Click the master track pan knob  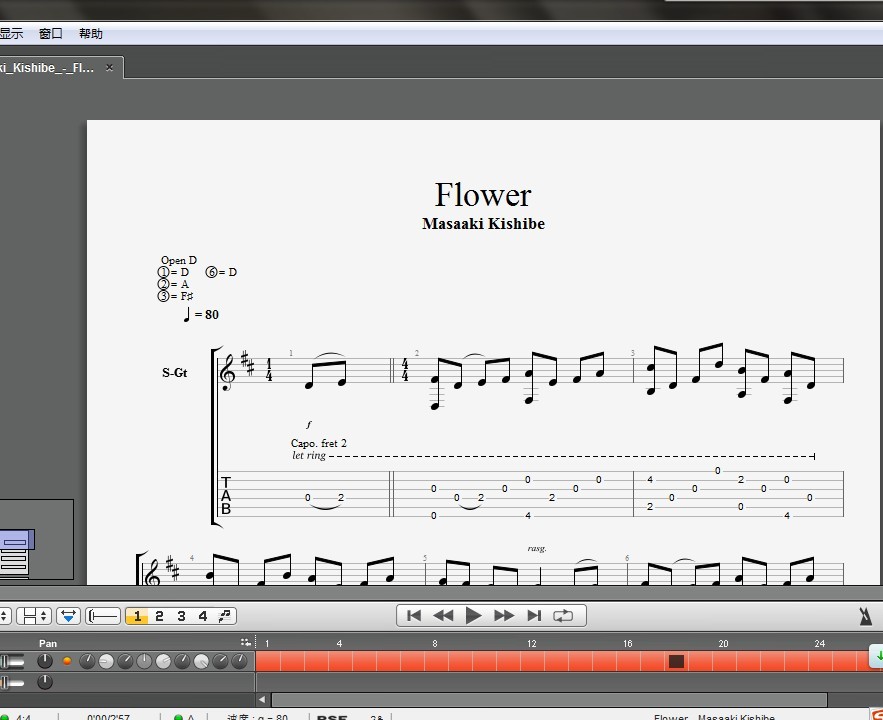point(44,682)
